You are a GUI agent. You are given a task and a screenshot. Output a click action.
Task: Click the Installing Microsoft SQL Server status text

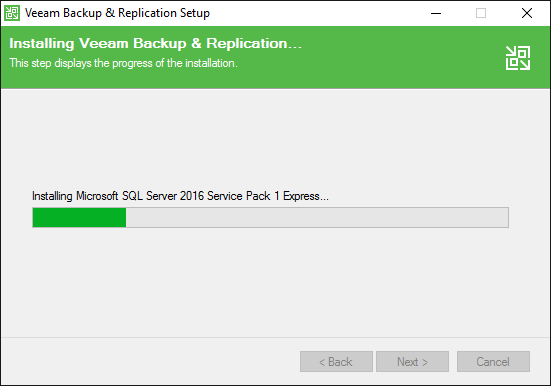coord(180,196)
